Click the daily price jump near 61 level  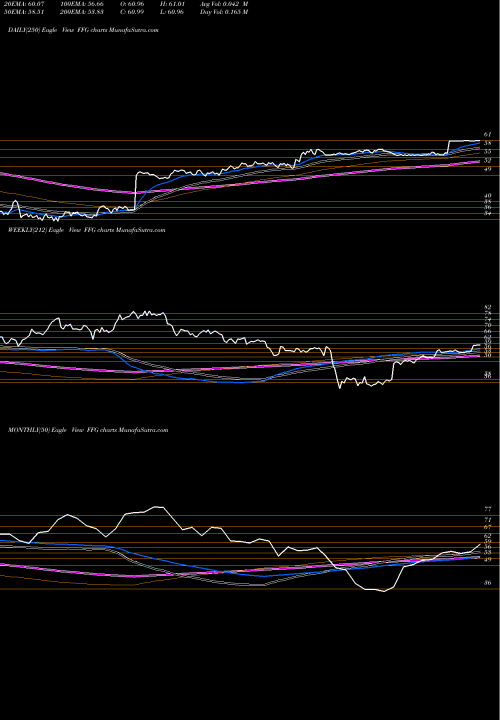pyautogui.click(x=448, y=147)
